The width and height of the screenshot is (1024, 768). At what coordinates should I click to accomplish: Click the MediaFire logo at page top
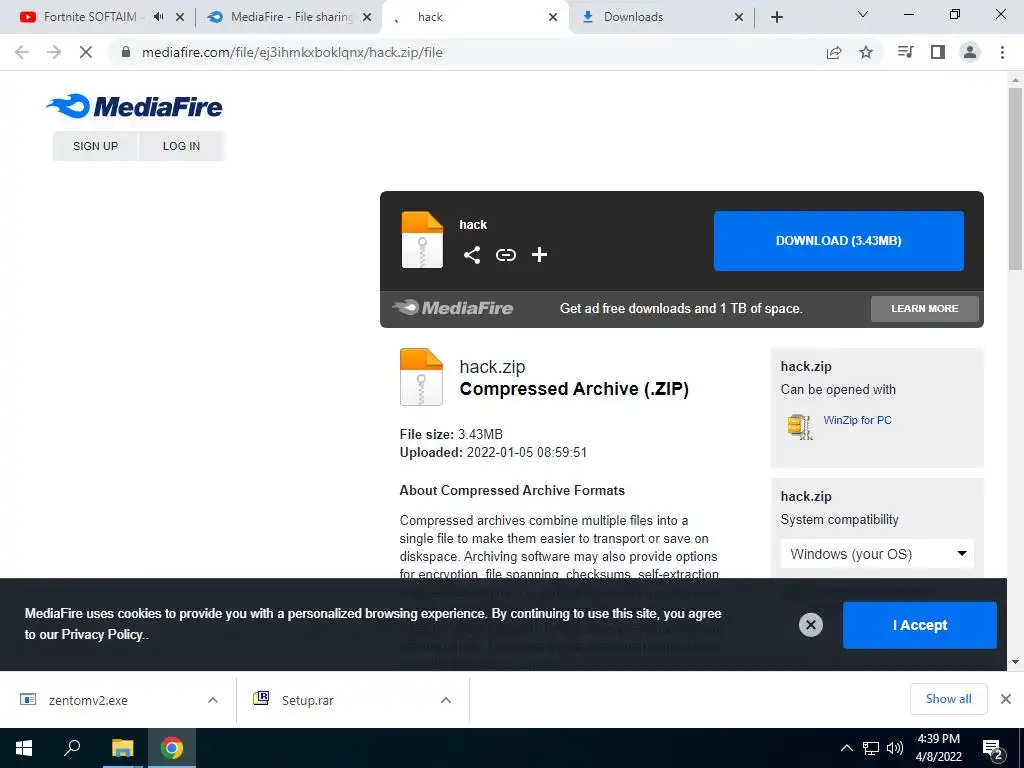tap(134, 106)
